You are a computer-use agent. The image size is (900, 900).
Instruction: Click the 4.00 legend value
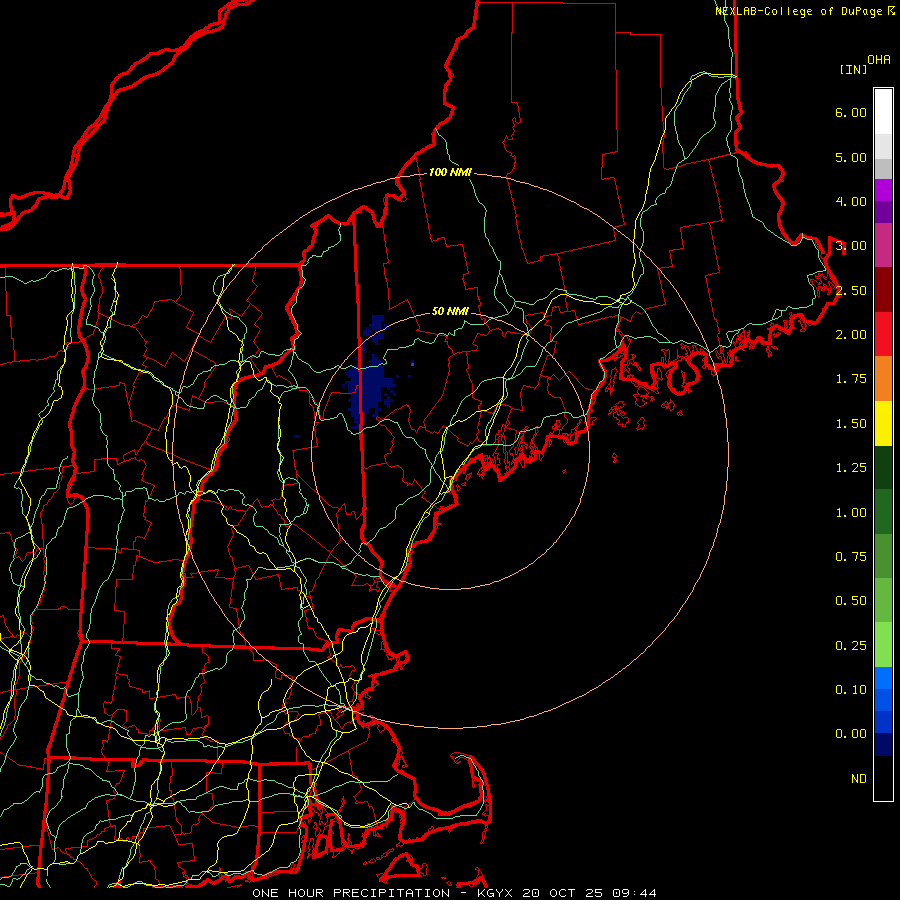point(851,201)
